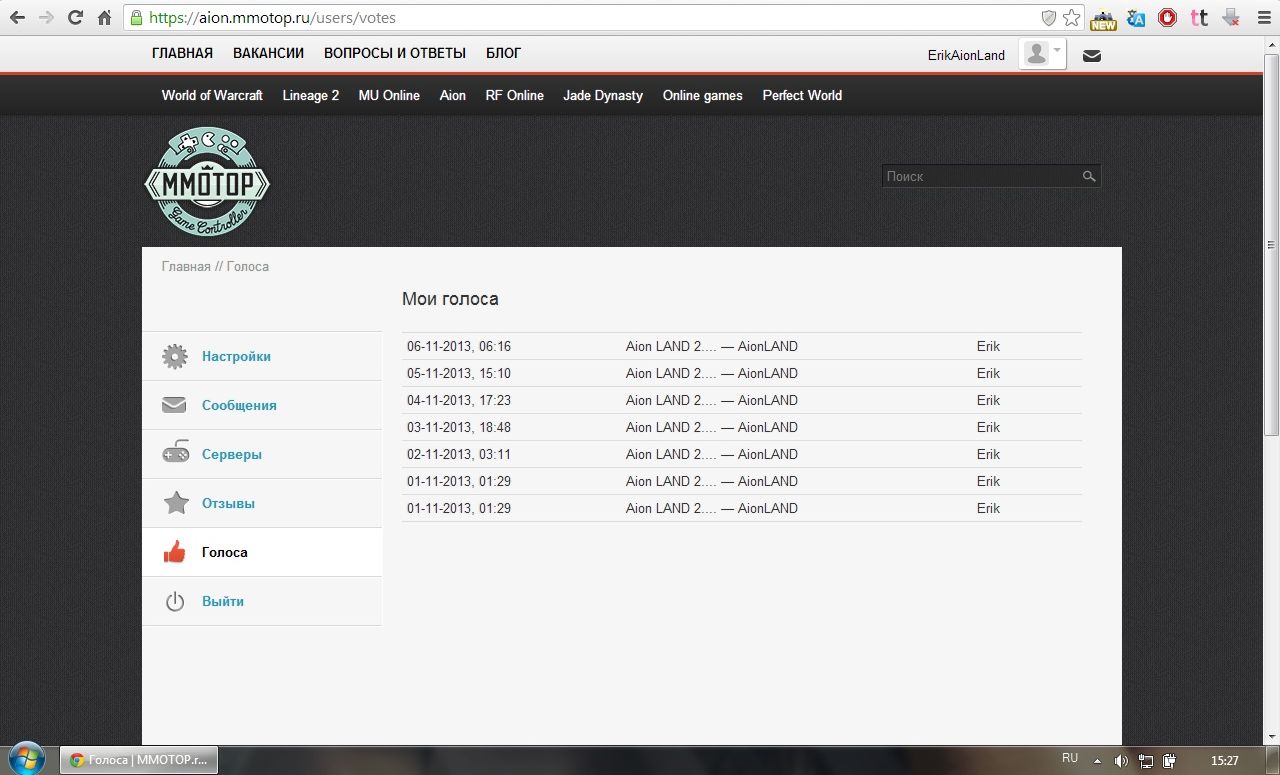Image resolution: width=1280 pixels, height=775 pixels.
Task: Open the Голоса sidebar item
Action: tap(225, 552)
